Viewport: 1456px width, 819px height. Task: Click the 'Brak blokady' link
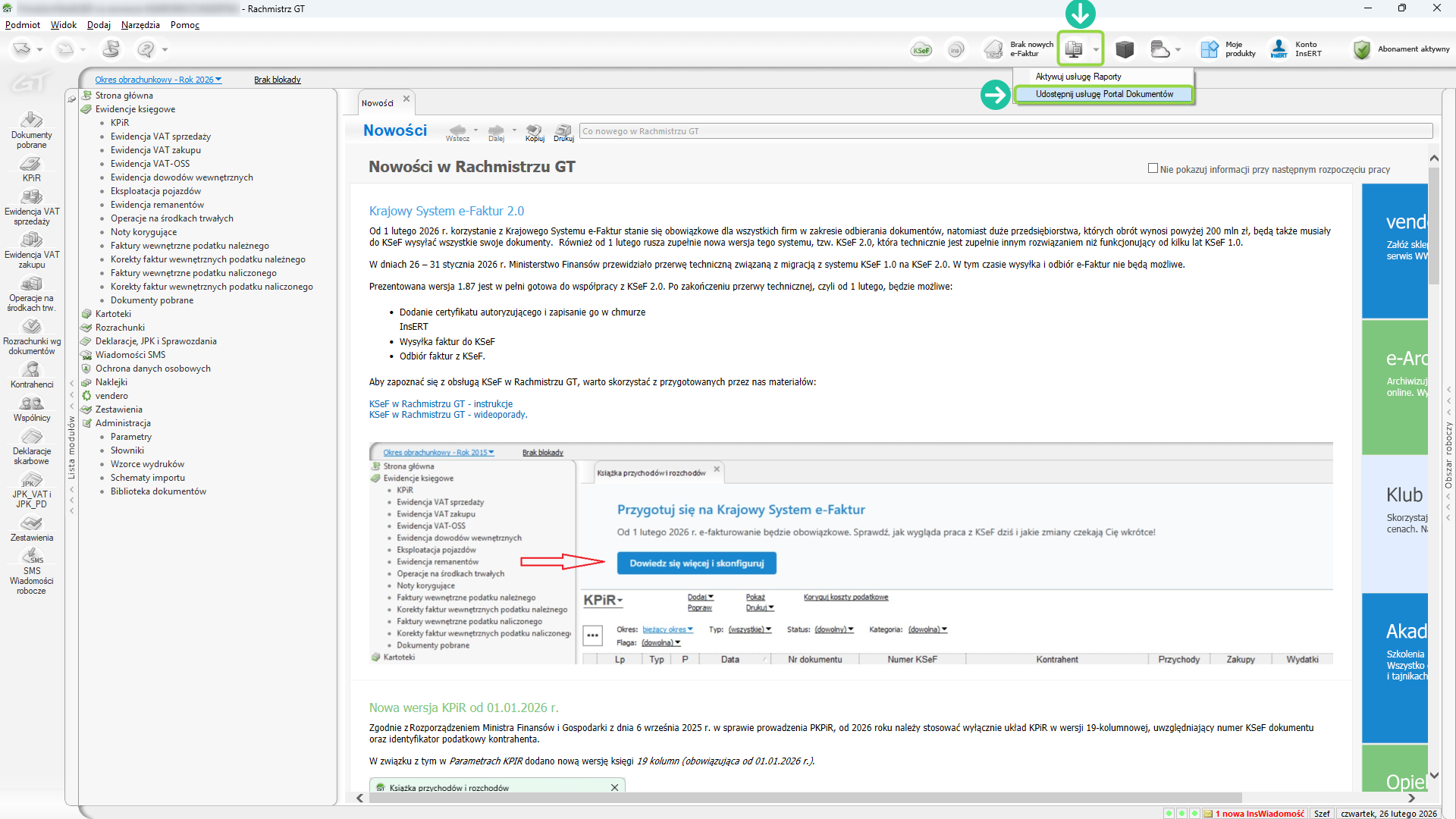coord(277,80)
